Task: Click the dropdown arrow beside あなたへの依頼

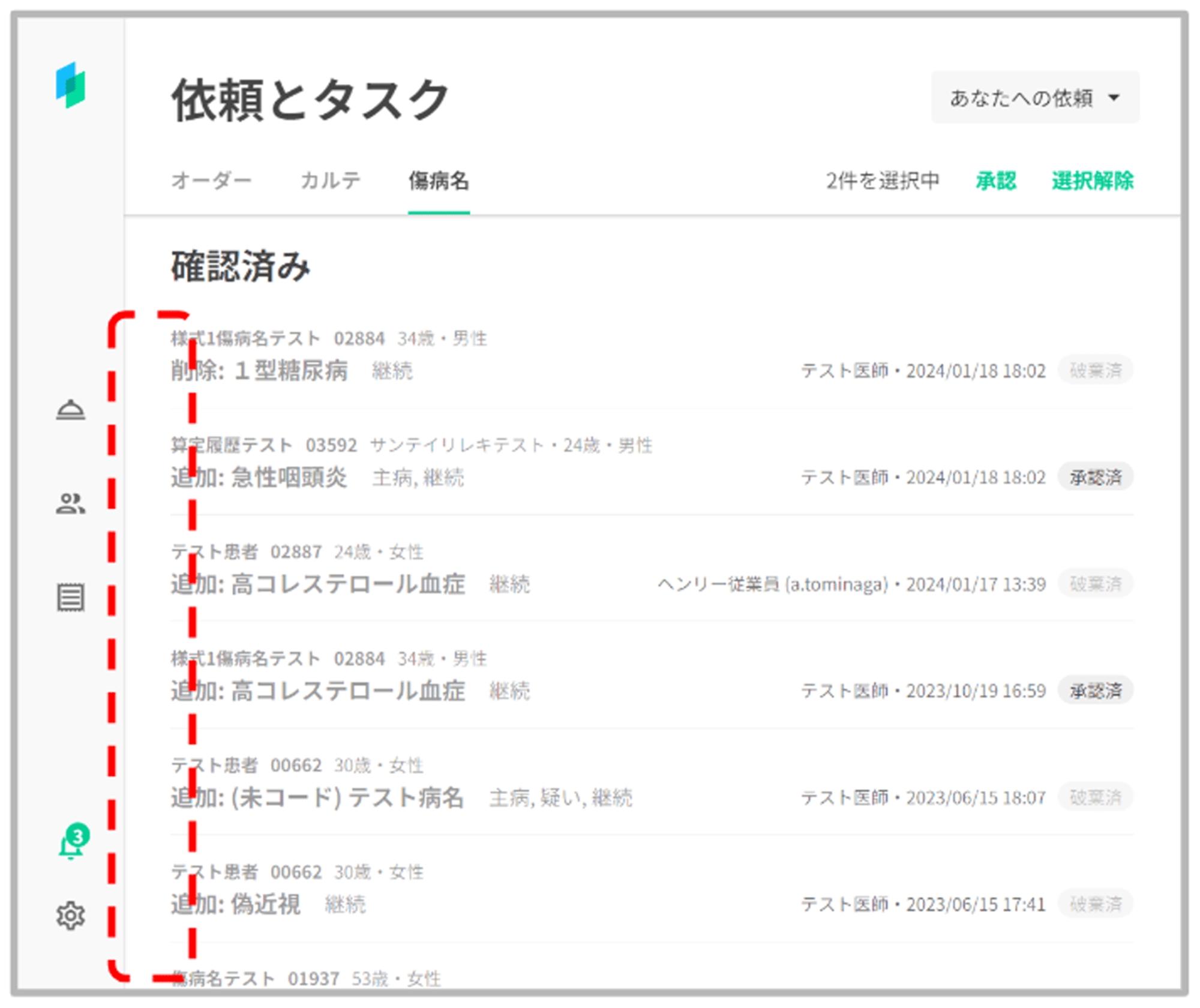Action: pos(1114,98)
